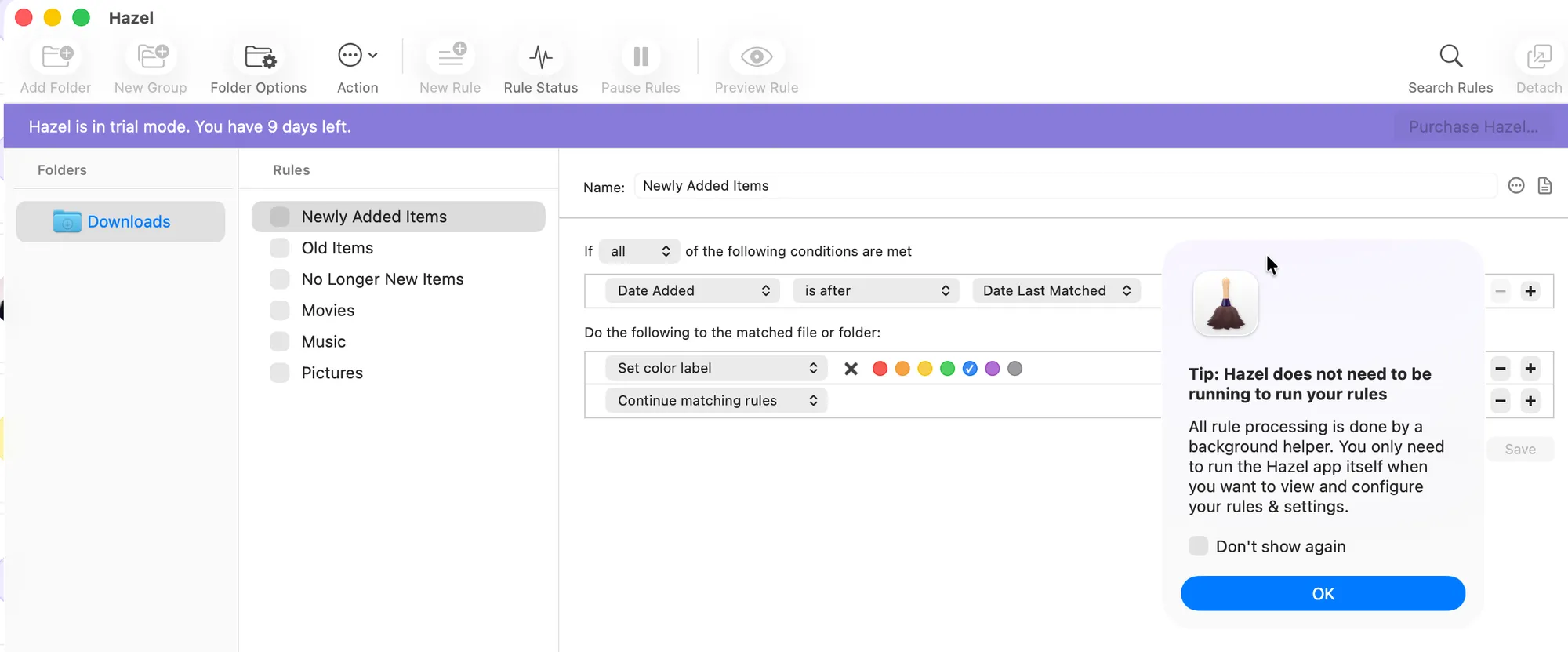
Task: Toggle the No Longer New Items checkbox
Action: coord(280,279)
